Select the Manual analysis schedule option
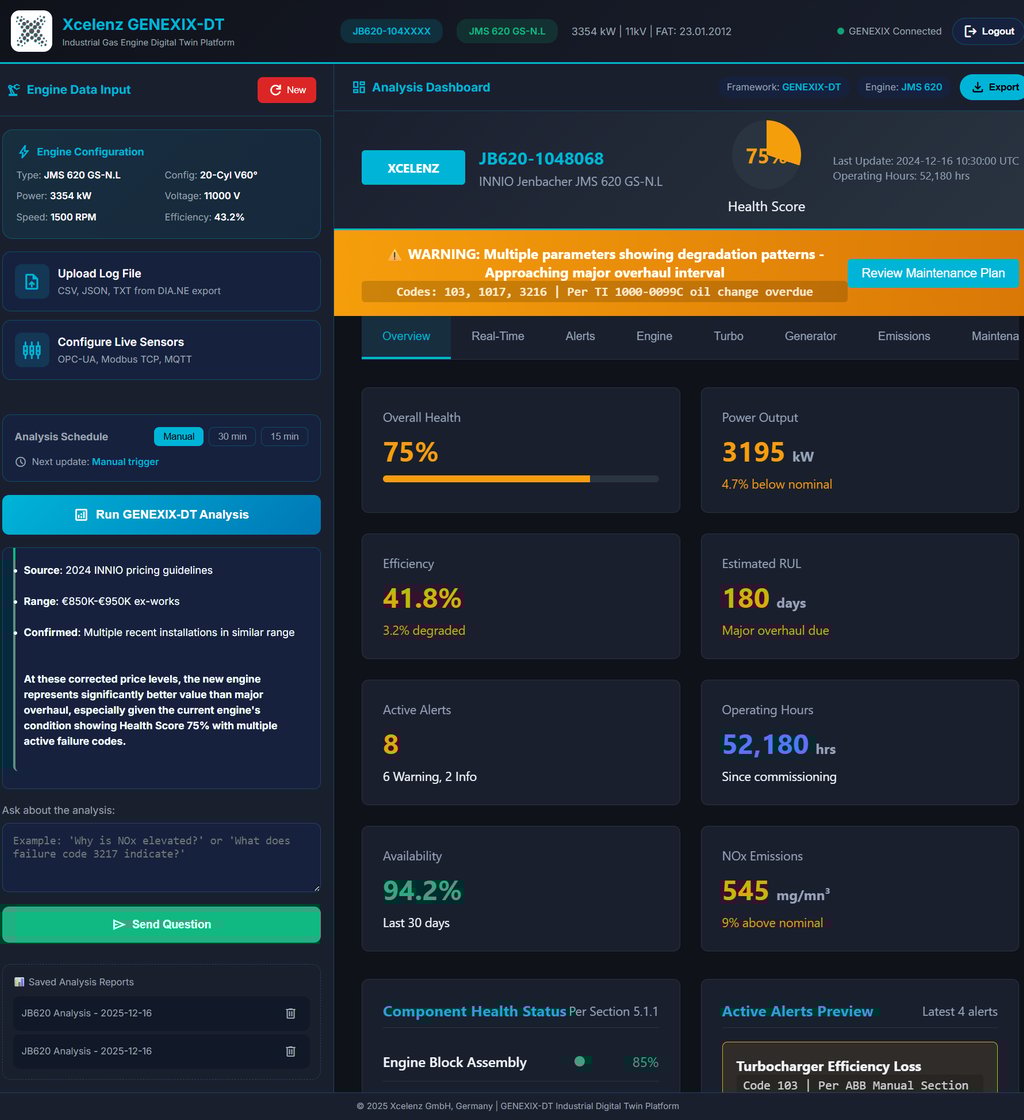Image resolution: width=1024 pixels, height=1120 pixels. click(x=179, y=436)
